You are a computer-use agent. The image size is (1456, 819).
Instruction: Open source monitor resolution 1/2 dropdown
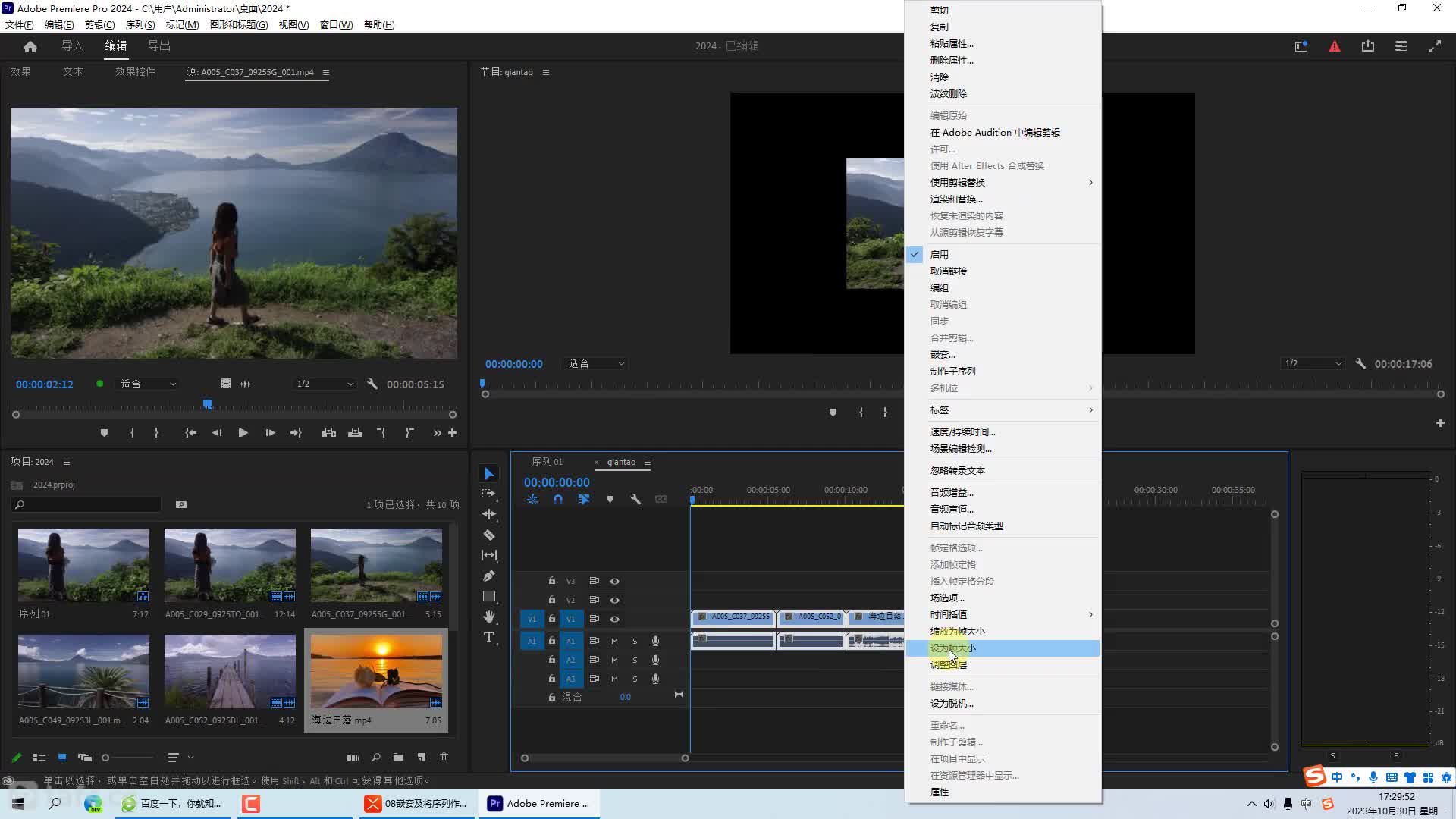click(325, 384)
